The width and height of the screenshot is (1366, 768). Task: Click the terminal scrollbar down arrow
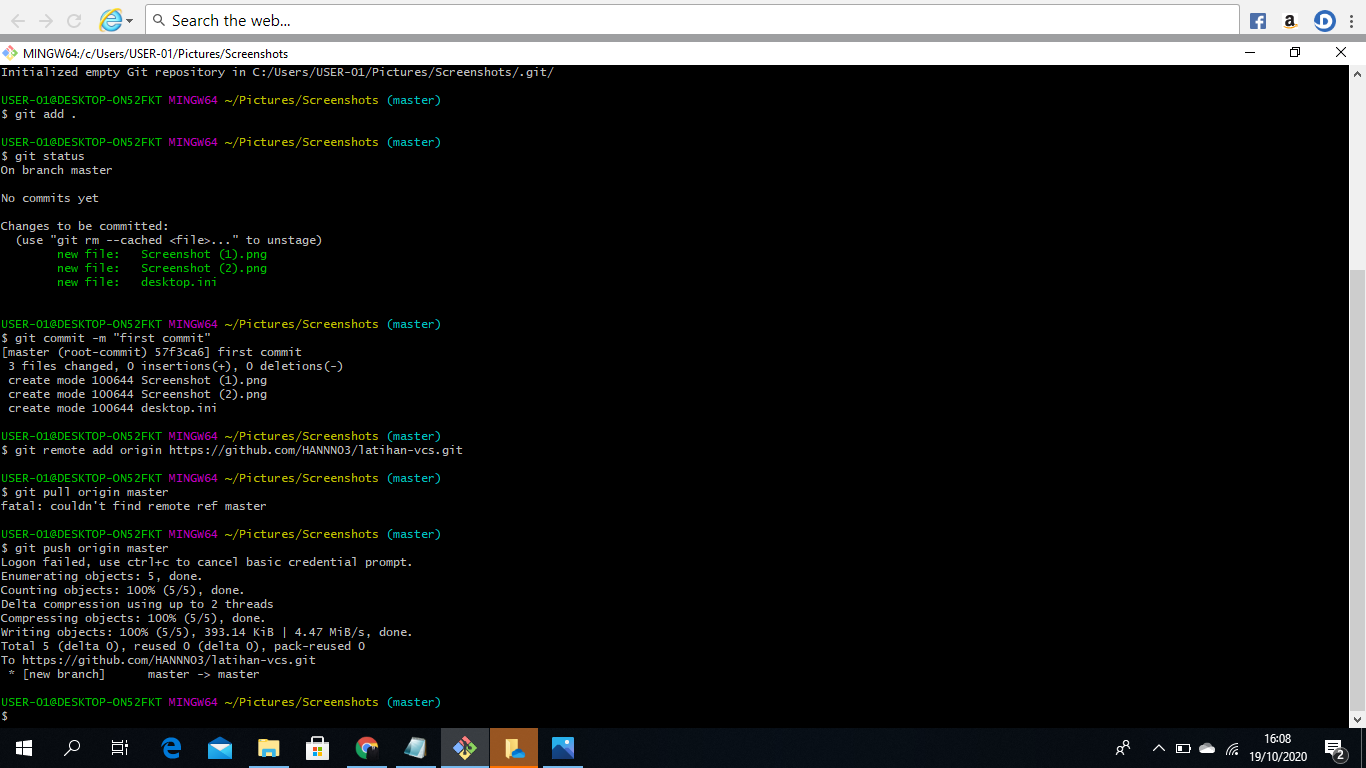click(x=1357, y=719)
